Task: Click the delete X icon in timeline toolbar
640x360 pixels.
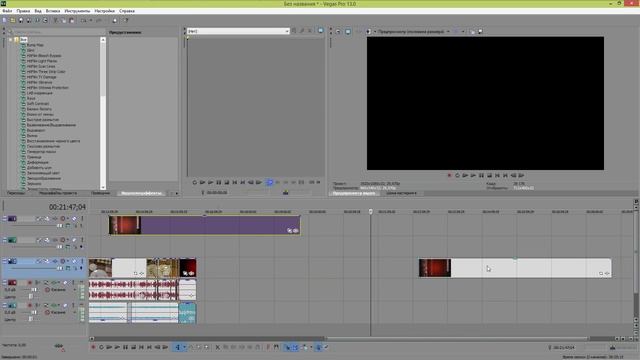Action: click(x=218, y=347)
